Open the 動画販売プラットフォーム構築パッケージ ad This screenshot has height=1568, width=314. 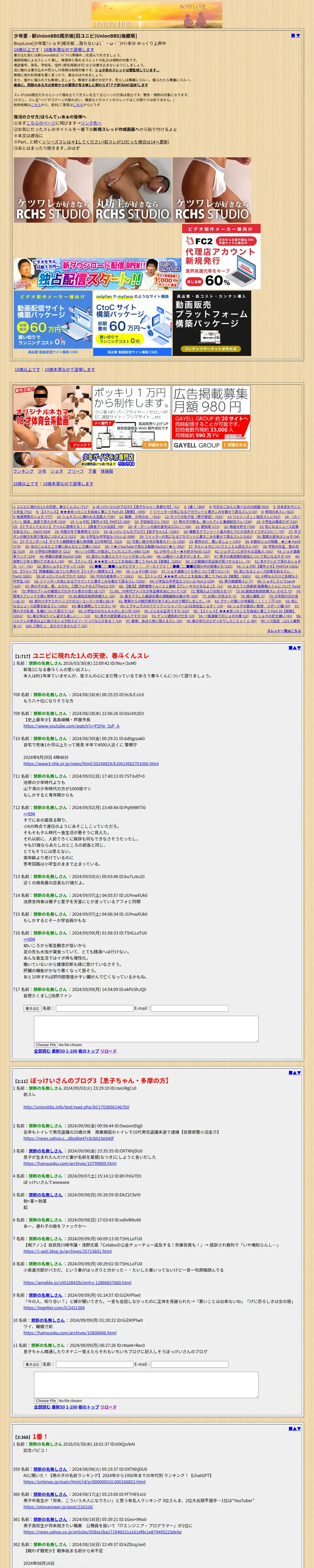pos(212,324)
